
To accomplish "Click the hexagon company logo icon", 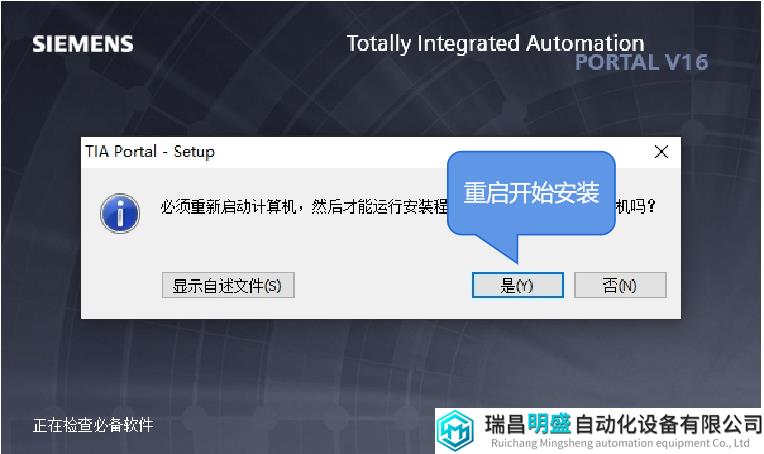I will pyautogui.click(x=455, y=431).
